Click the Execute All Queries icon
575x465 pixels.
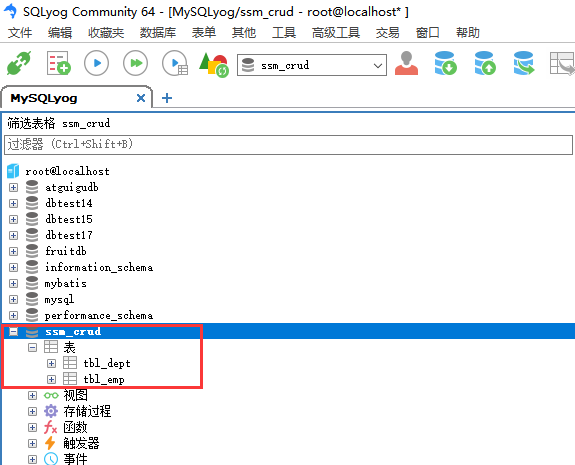point(136,63)
